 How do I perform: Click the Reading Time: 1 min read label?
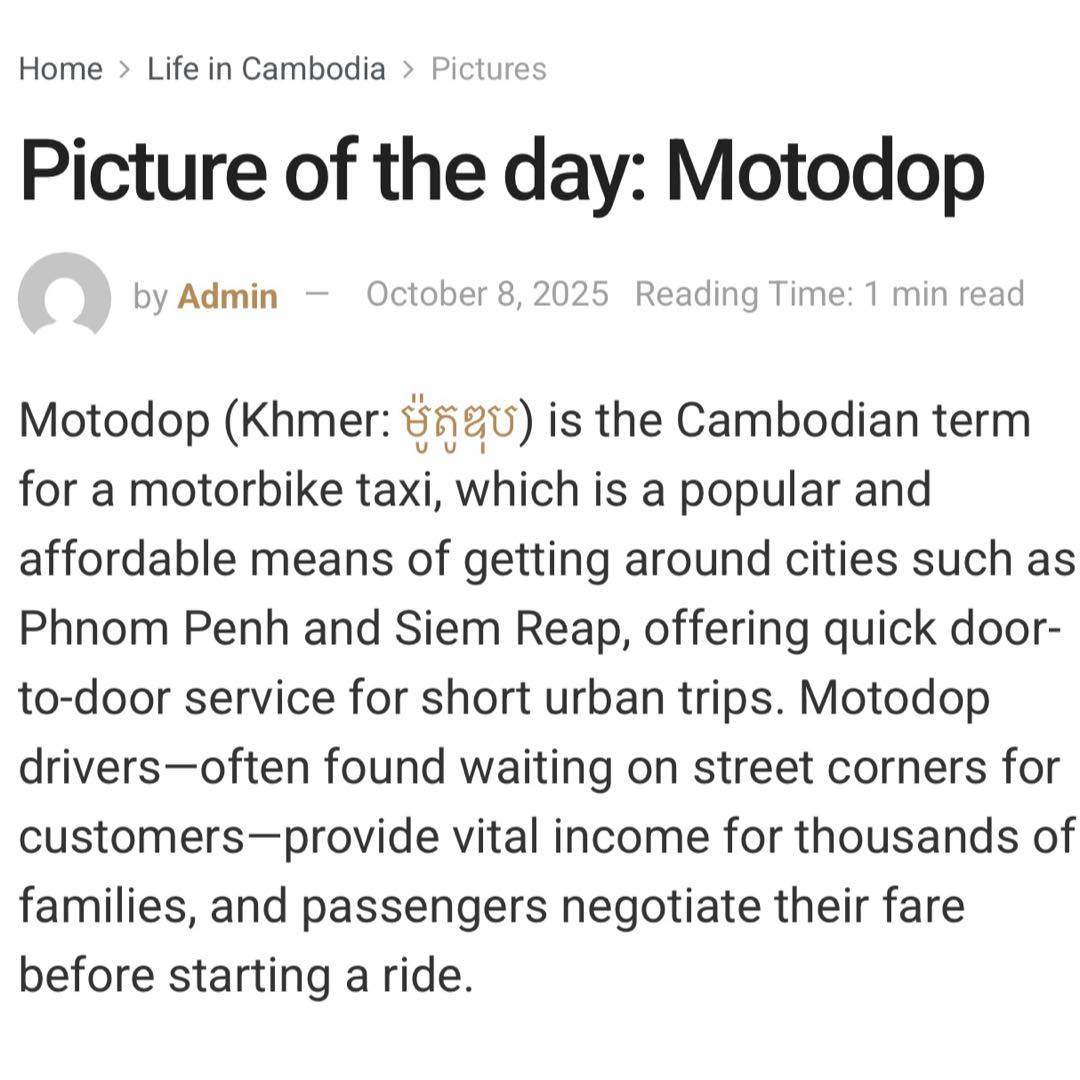click(x=829, y=294)
